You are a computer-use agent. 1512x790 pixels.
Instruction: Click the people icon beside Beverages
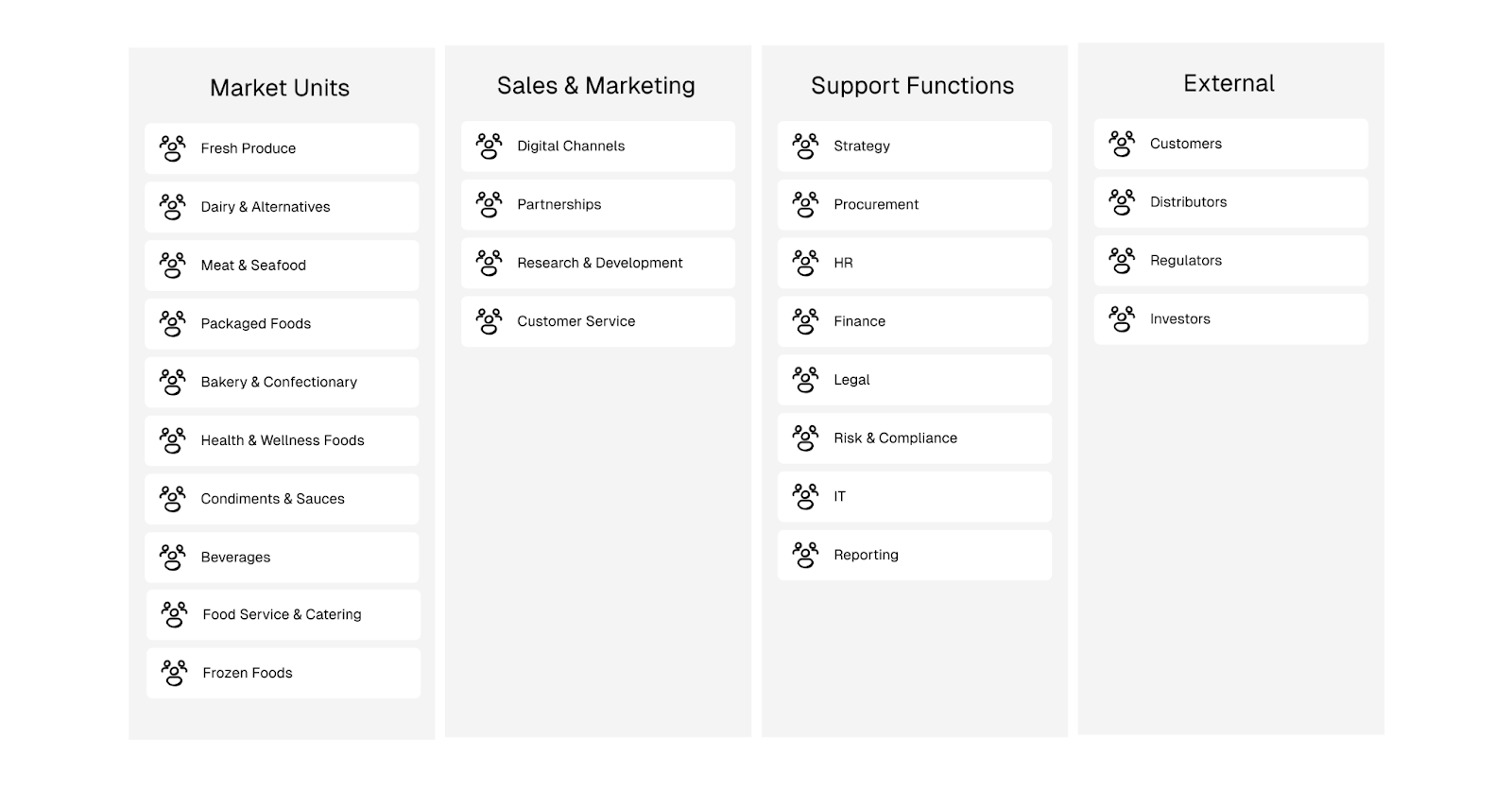(172, 558)
